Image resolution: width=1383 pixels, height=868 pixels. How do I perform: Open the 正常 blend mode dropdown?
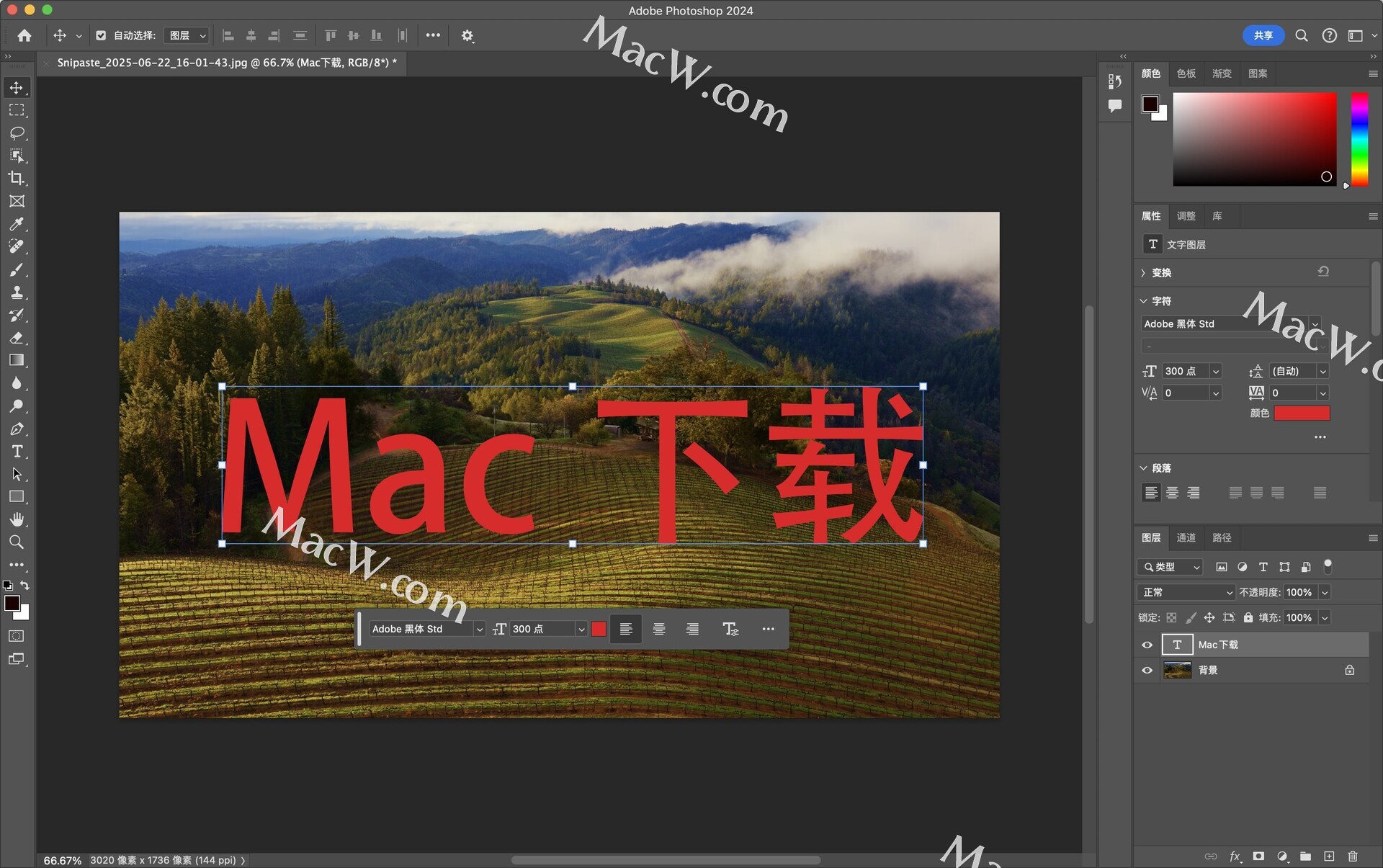pos(1186,592)
